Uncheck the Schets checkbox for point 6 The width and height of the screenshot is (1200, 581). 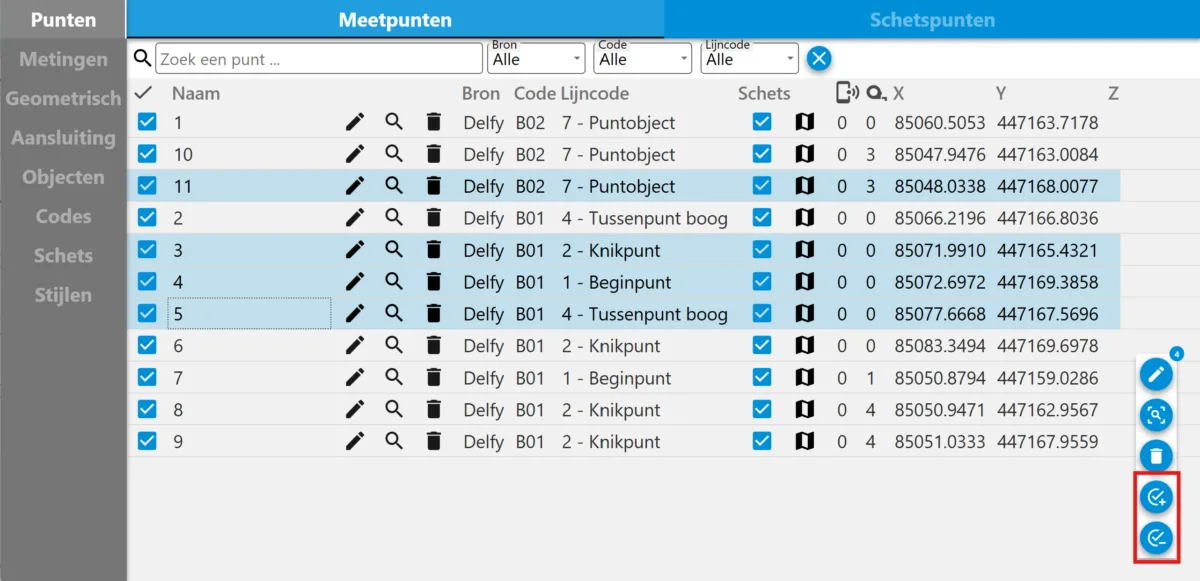pos(762,346)
